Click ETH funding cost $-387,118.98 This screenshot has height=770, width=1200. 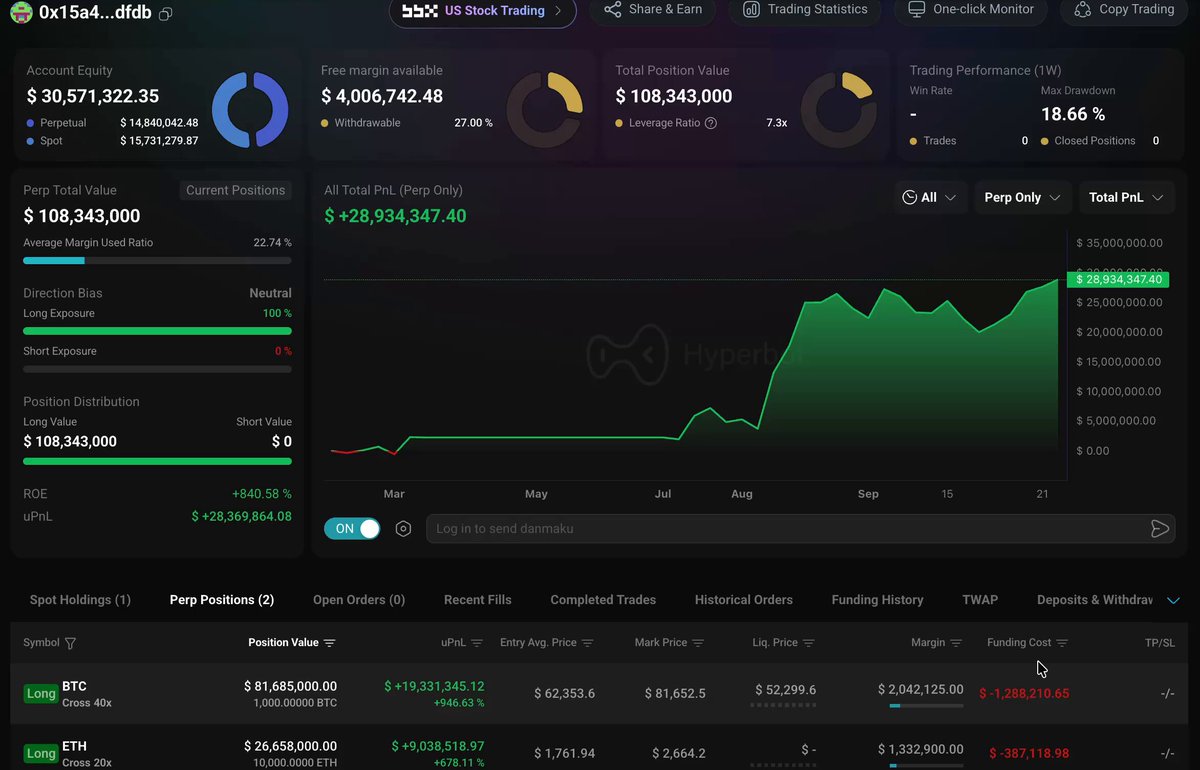coord(1029,753)
